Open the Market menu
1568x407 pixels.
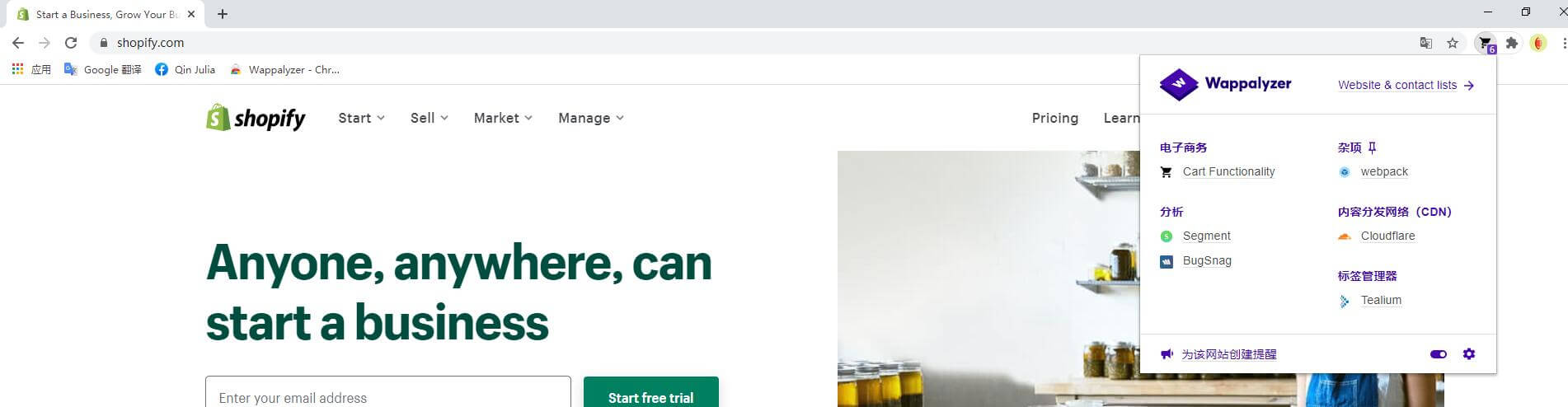tap(503, 118)
